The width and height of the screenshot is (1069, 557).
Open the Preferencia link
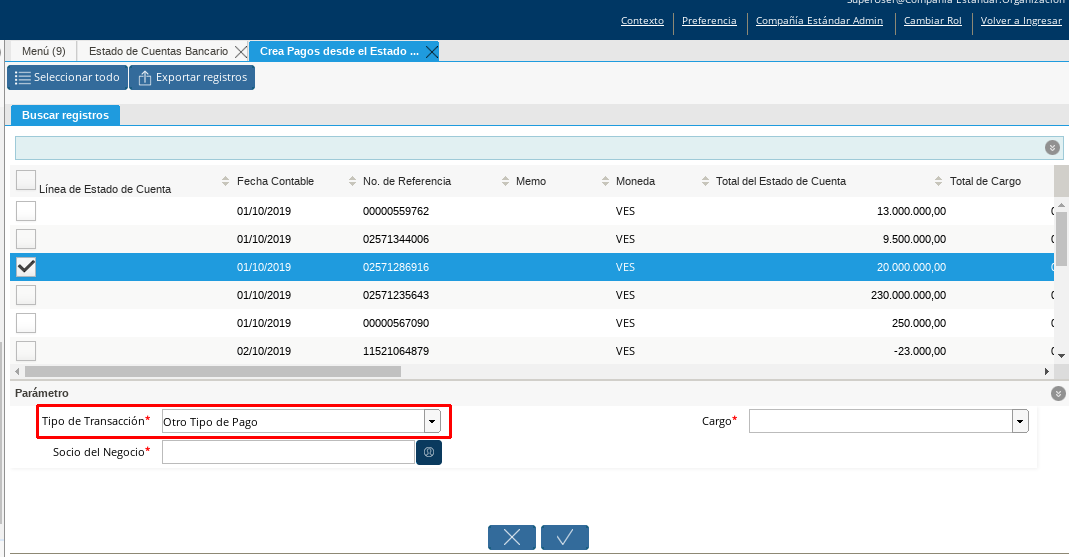[x=709, y=21]
